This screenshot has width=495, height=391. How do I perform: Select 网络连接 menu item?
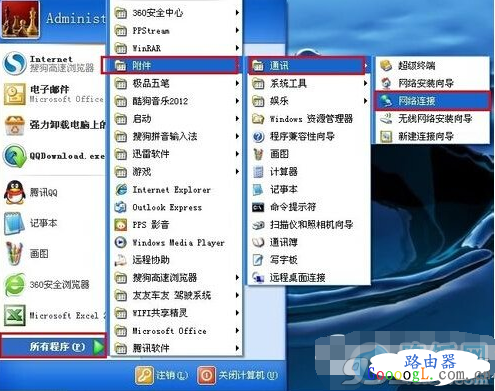[x=432, y=101]
